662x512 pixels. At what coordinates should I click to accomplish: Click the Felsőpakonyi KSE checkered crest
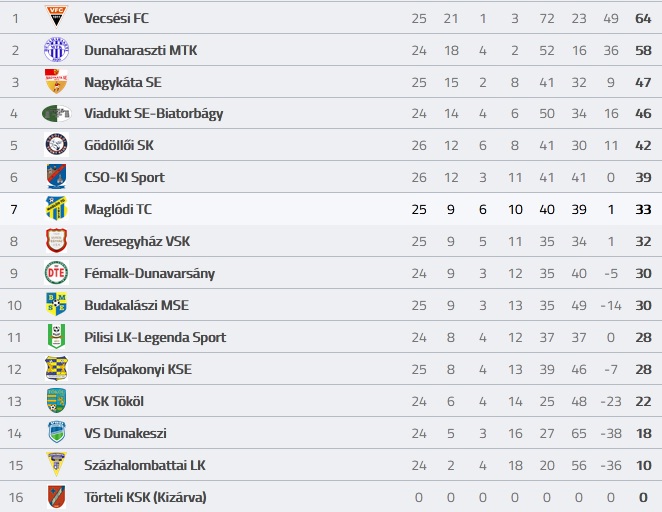pyautogui.click(x=56, y=368)
